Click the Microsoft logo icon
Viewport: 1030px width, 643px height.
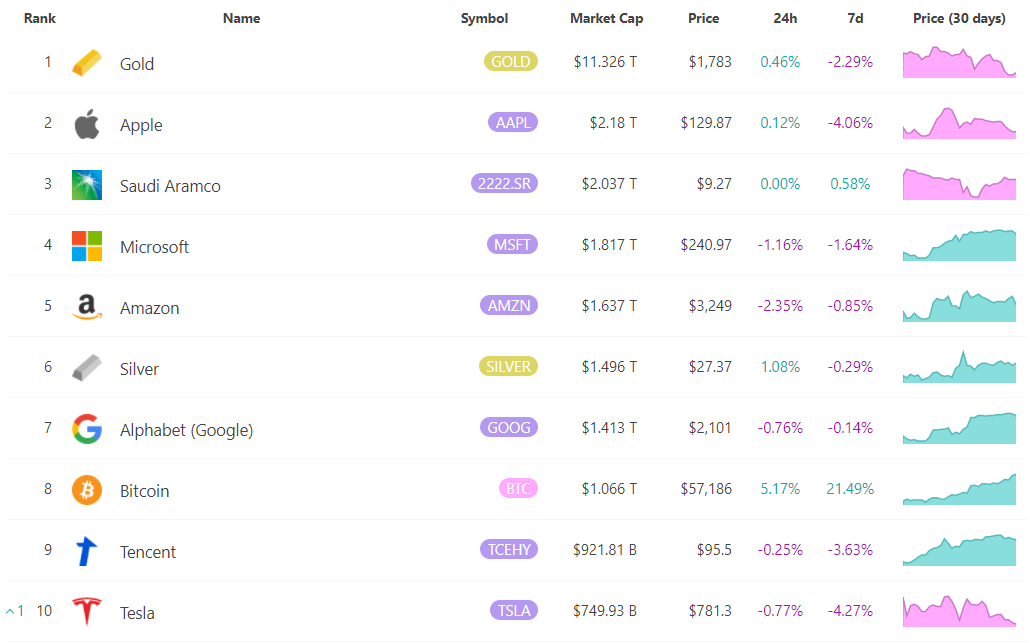pyautogui.click(x=87, y=246)
